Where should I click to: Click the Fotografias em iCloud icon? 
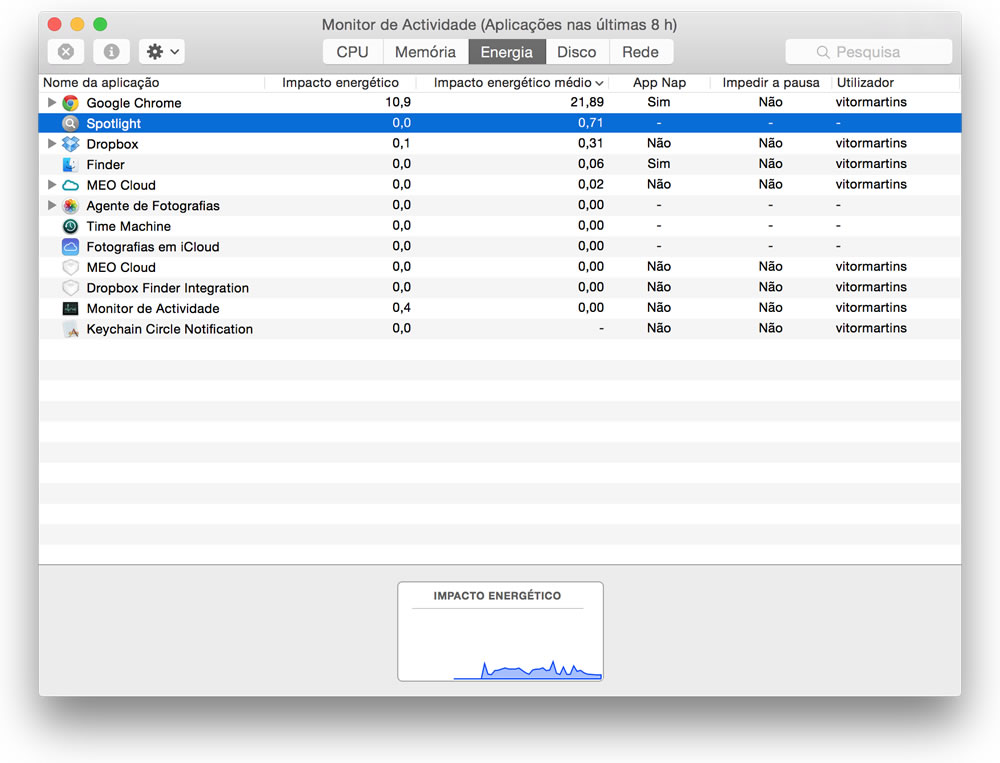click(70, 246)
